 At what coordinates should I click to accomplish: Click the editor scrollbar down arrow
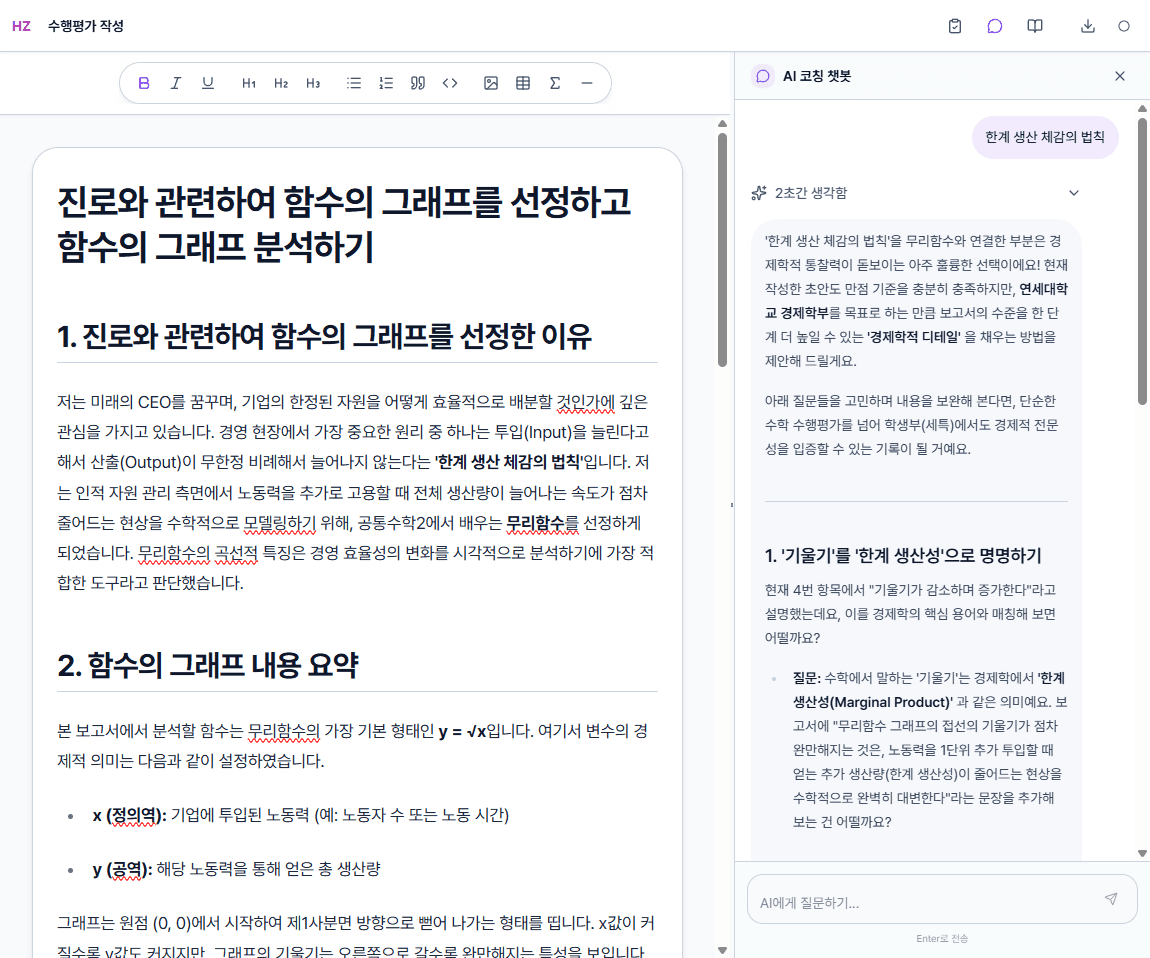click(722, 950)
